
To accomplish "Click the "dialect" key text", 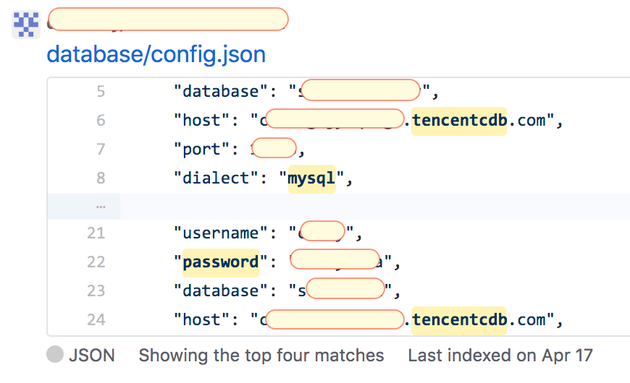I will pyautogui.click(x=215, y=178).
